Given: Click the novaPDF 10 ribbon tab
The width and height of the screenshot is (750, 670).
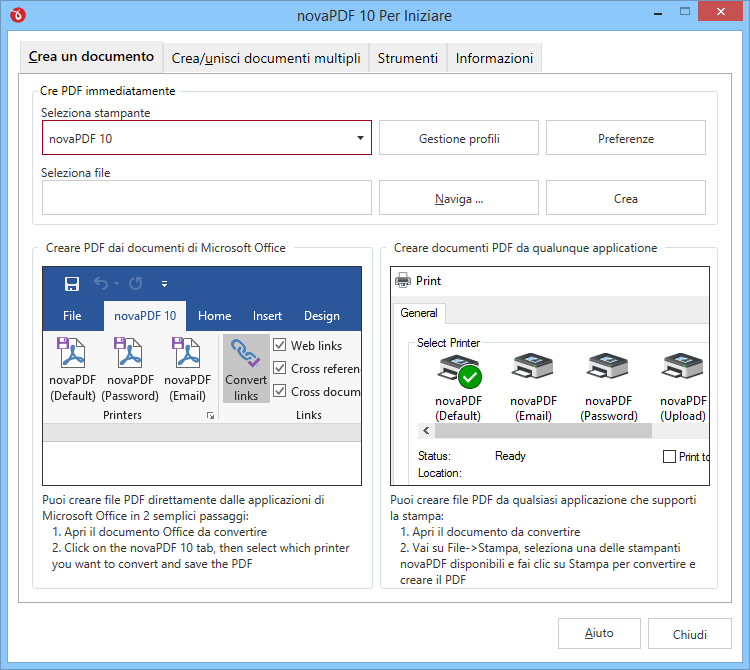Looking at the screenshot, I should pos(145,316).
